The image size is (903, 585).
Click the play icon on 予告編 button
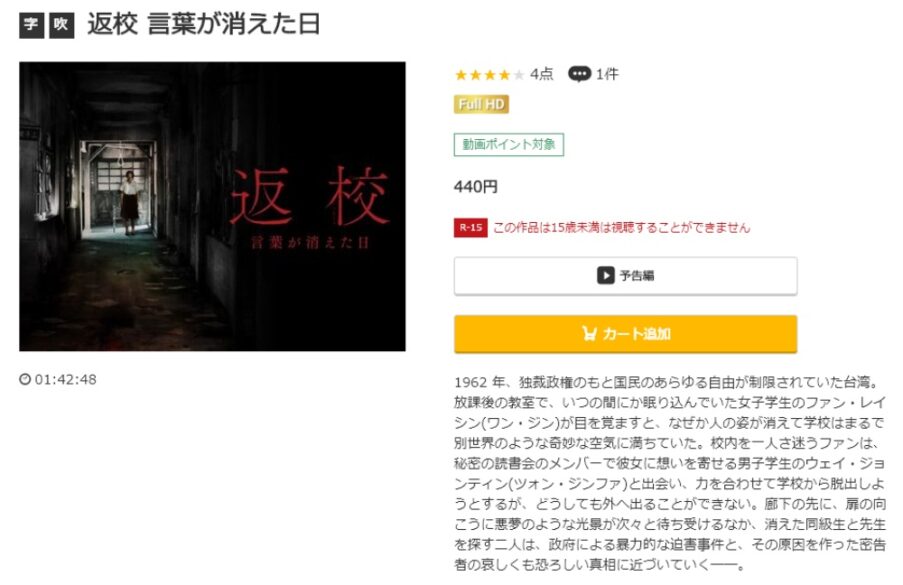pyautogui.click(x=605, y=275)
